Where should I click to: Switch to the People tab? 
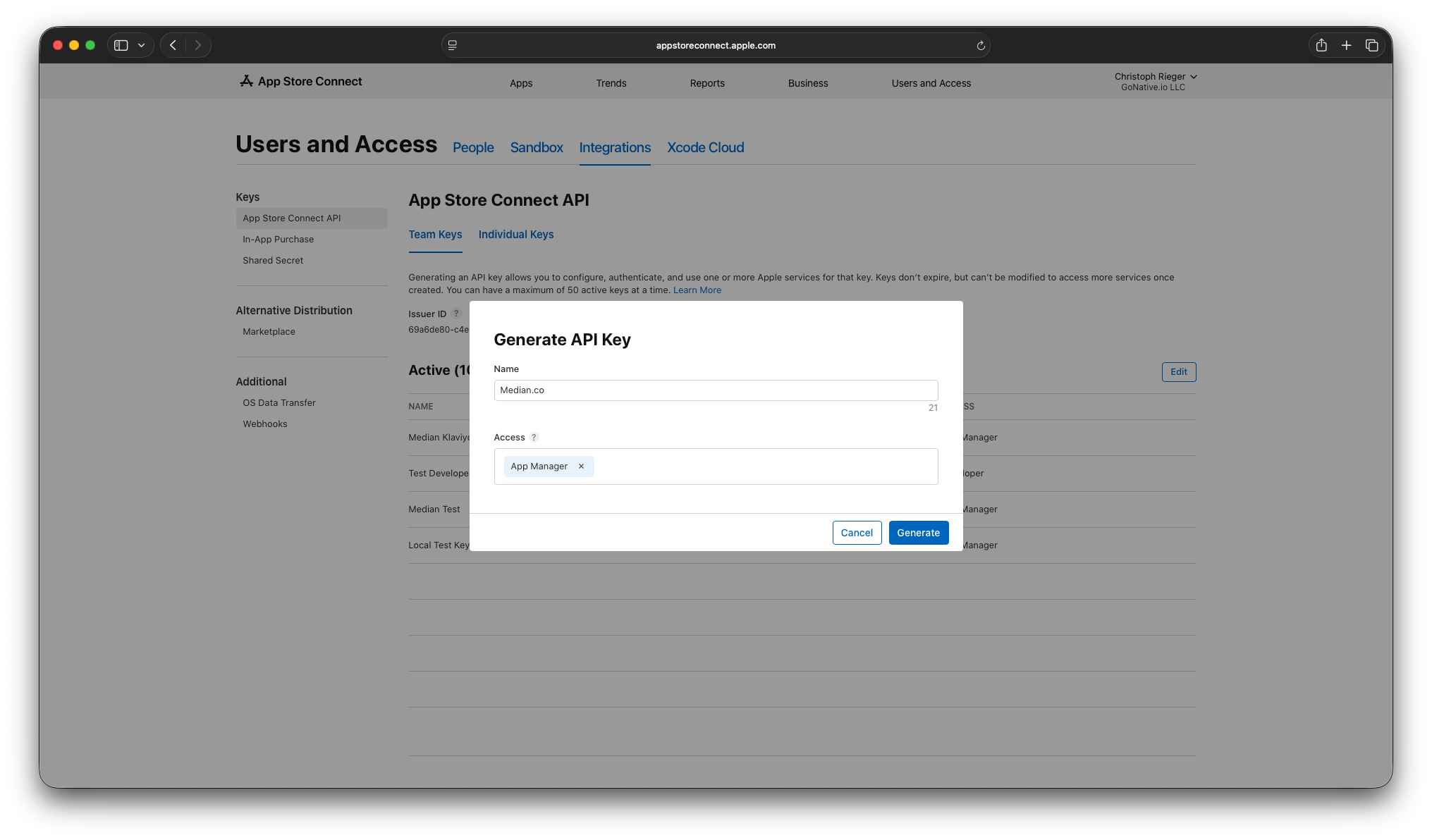point(473,147)
